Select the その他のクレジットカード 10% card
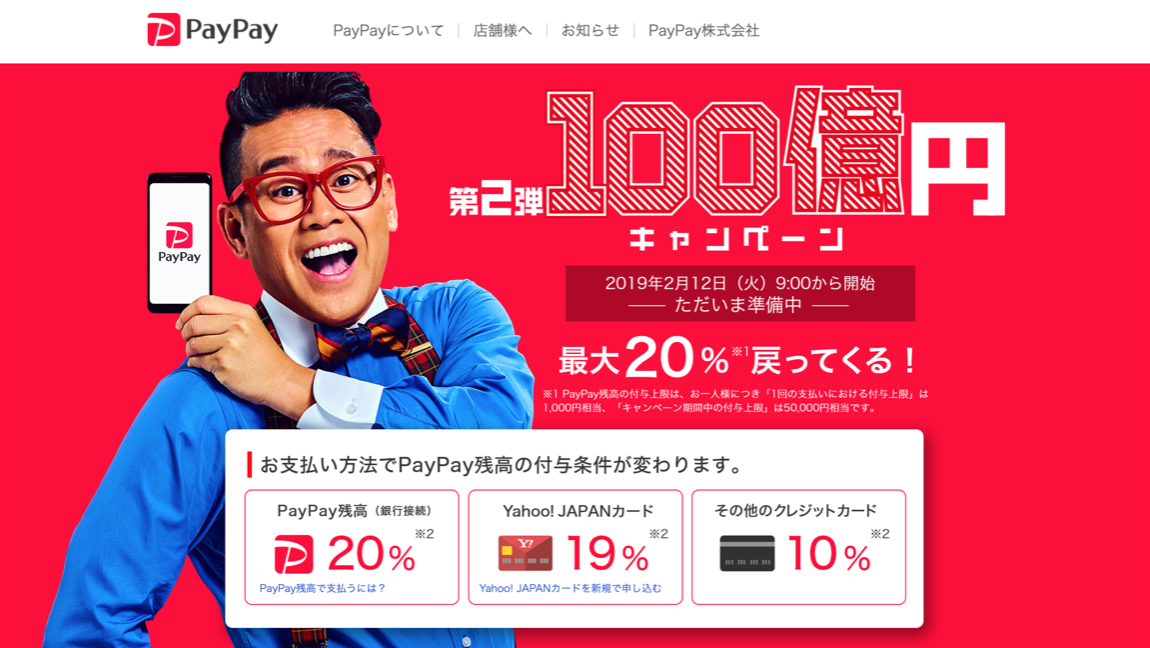Viewport: 1150px width, 648px height. [x=799, y=548]
